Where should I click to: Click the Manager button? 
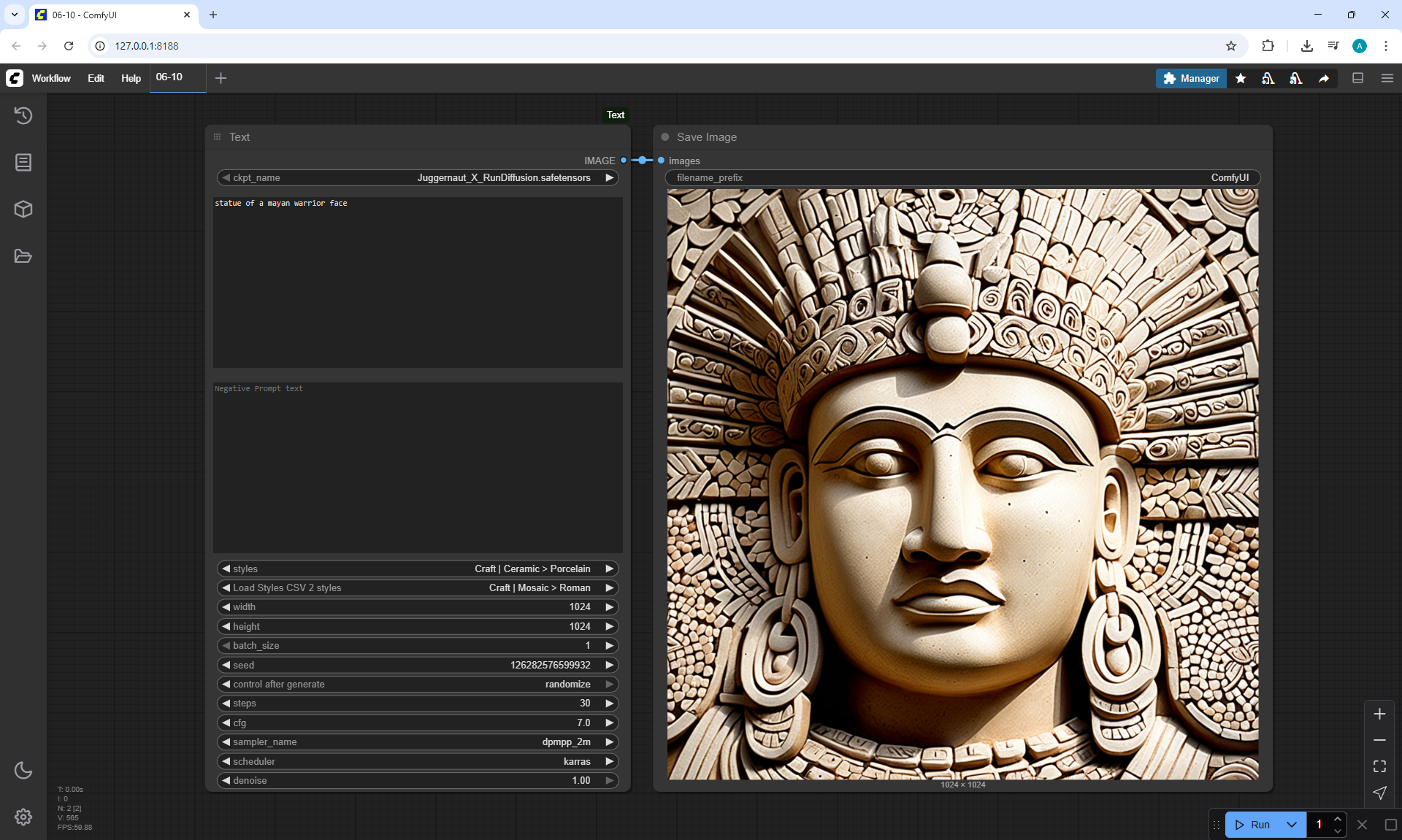point(1191,78)
